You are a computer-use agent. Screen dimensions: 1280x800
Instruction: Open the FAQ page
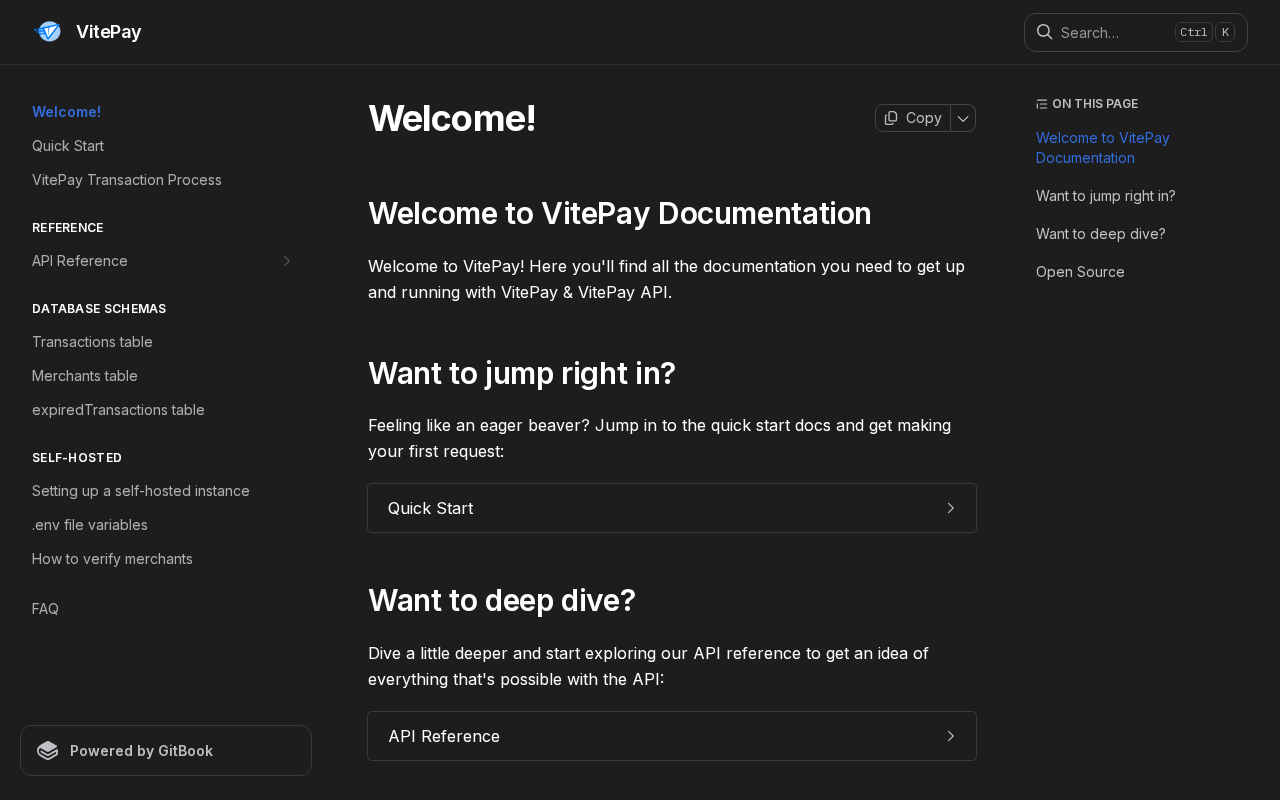click(x=45, y=609)
